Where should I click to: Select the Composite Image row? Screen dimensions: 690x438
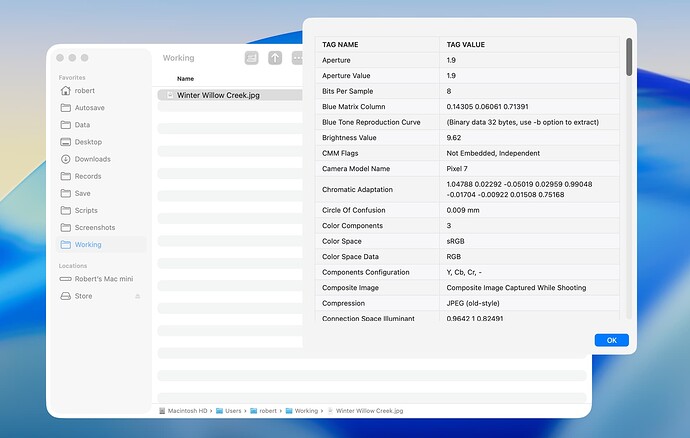[x=467, y=287]
